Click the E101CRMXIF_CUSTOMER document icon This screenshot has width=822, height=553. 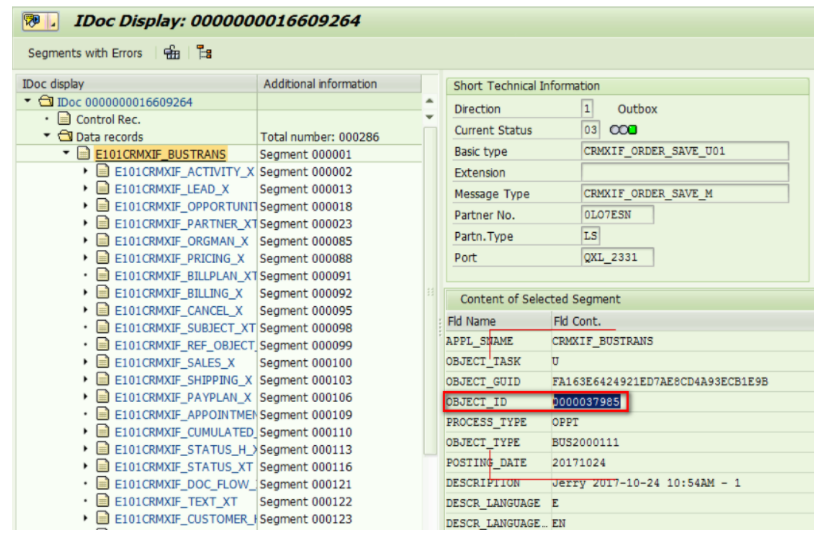103,517
